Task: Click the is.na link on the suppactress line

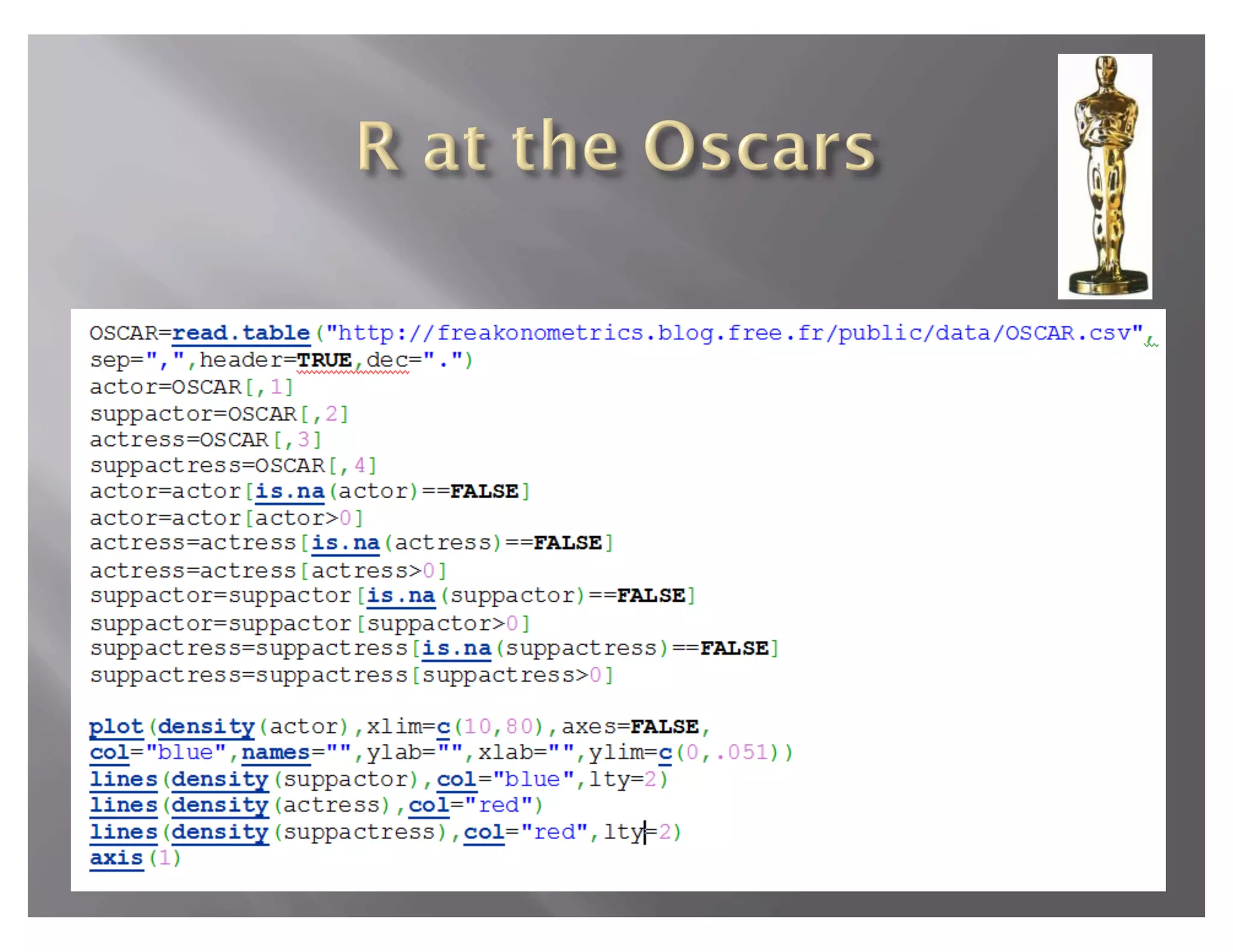Action: tap(456, 648)
